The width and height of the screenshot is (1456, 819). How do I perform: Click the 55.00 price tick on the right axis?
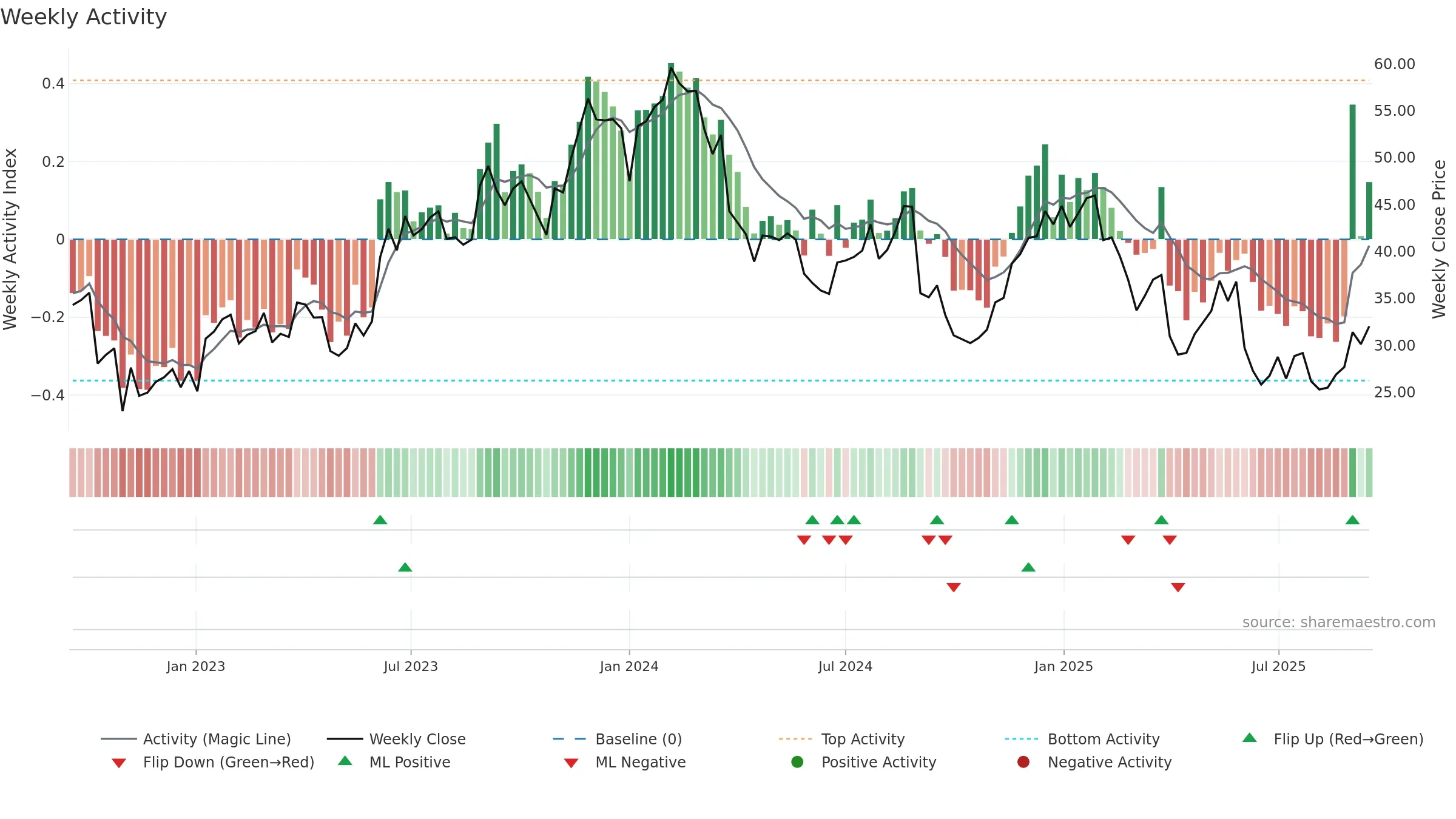[1394, 110]
